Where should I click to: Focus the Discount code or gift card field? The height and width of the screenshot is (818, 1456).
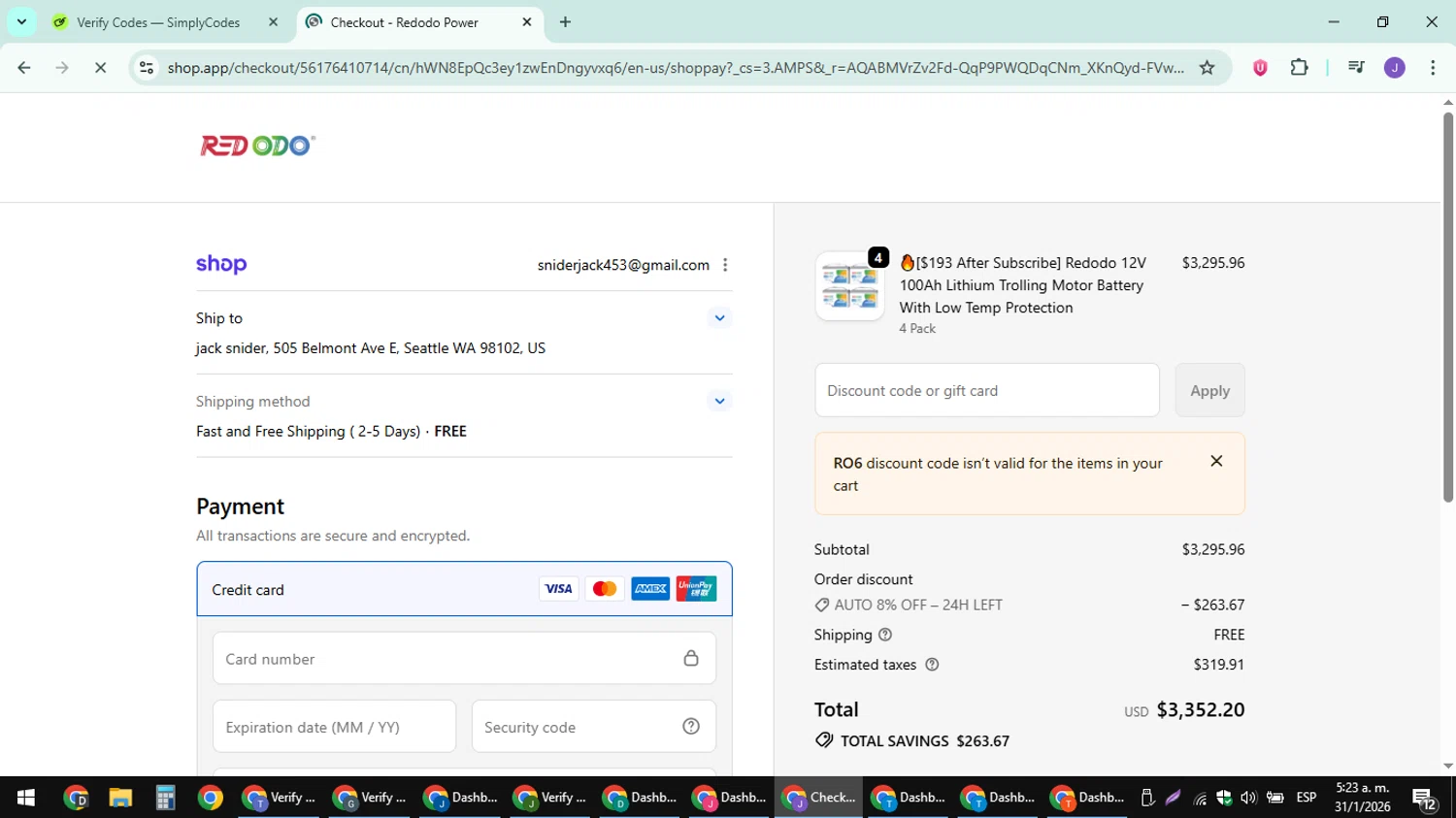pyautogui.click(x=987, y=390)
